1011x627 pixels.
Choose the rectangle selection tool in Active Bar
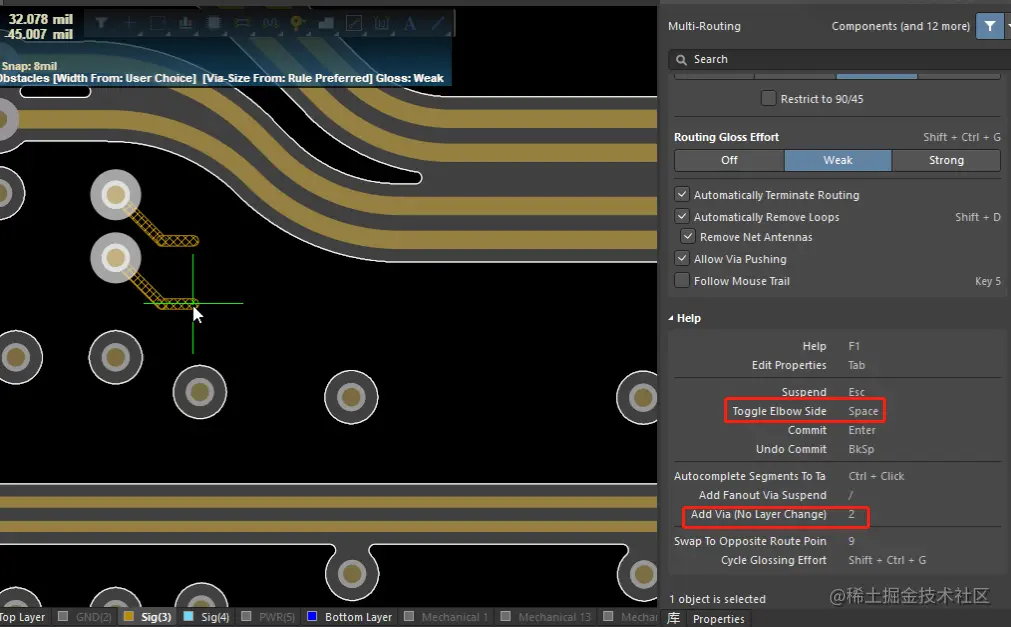[x=157, y=23]
